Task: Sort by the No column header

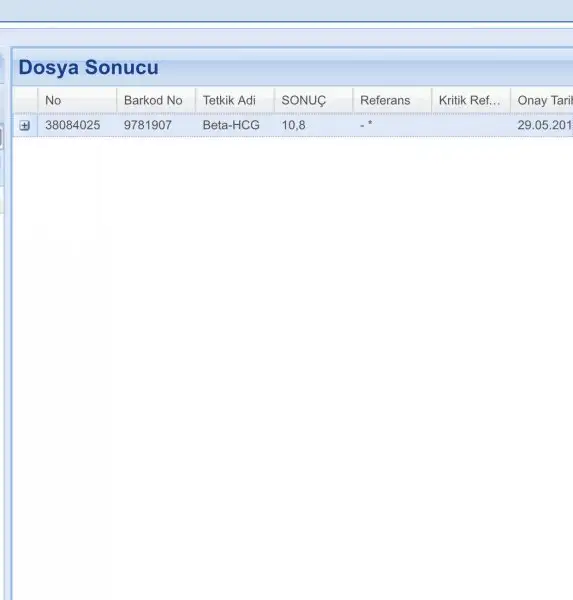Action: click(x=77, y=100)
